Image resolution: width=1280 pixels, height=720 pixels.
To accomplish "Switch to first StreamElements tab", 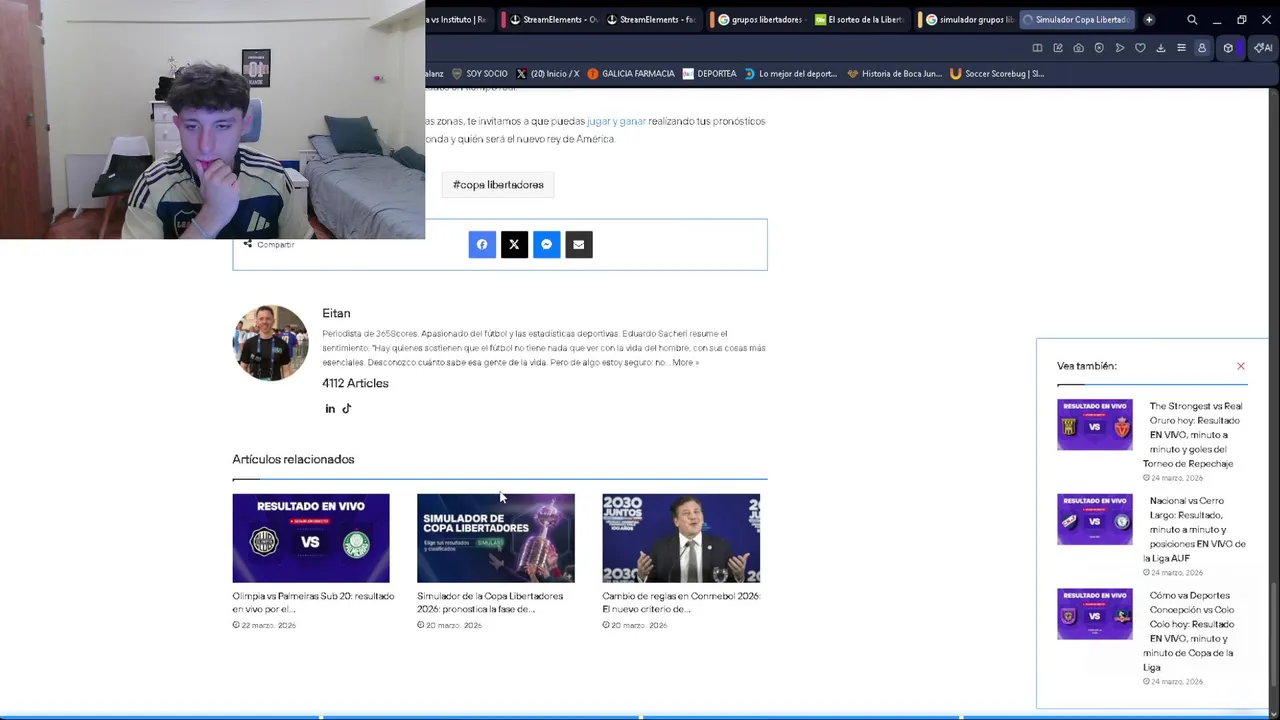I will pos(553,19).
